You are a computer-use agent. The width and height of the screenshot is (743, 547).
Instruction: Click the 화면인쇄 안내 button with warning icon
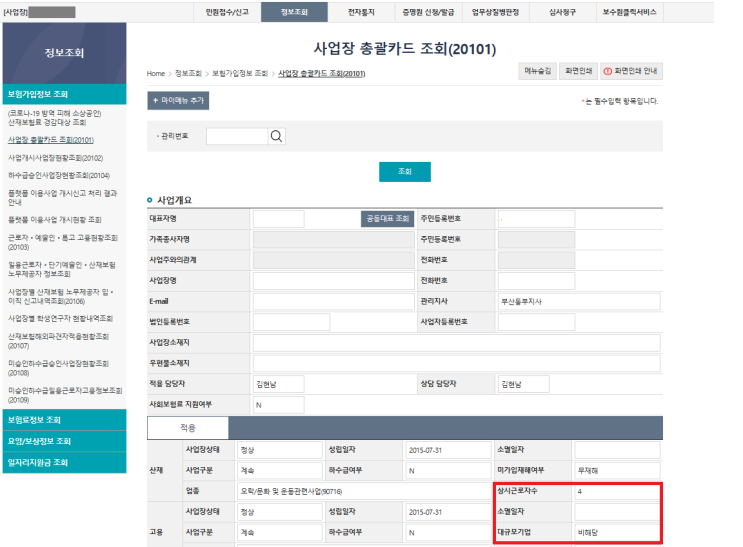(631, 72)
